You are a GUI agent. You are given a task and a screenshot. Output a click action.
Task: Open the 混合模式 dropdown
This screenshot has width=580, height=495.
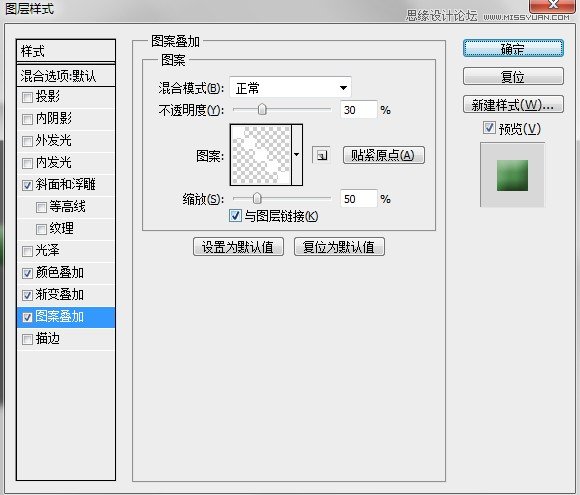point(290,88)
